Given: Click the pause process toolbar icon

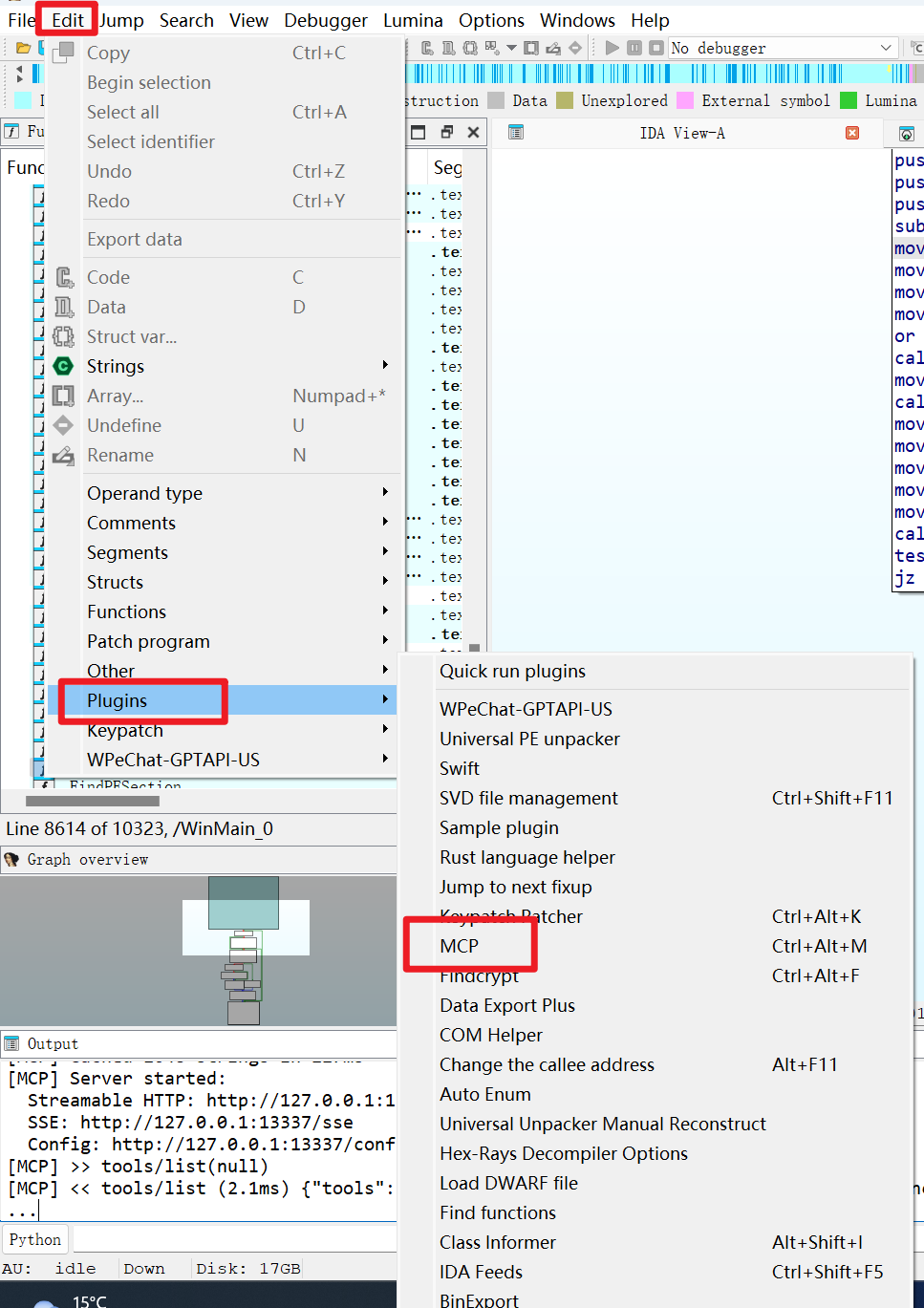Looking at the screenshot, I should click(634, 48).
